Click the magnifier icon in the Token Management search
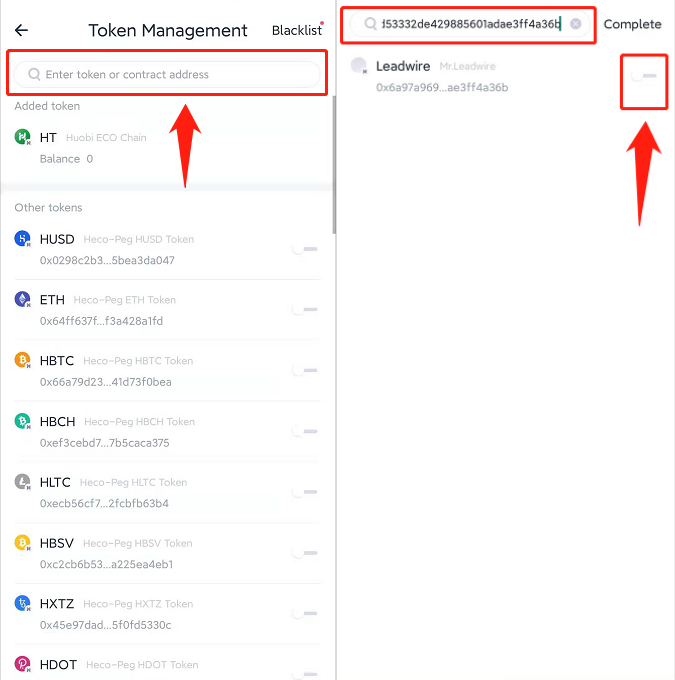Viewport: 675px width, 680px height. coord(34,74)
